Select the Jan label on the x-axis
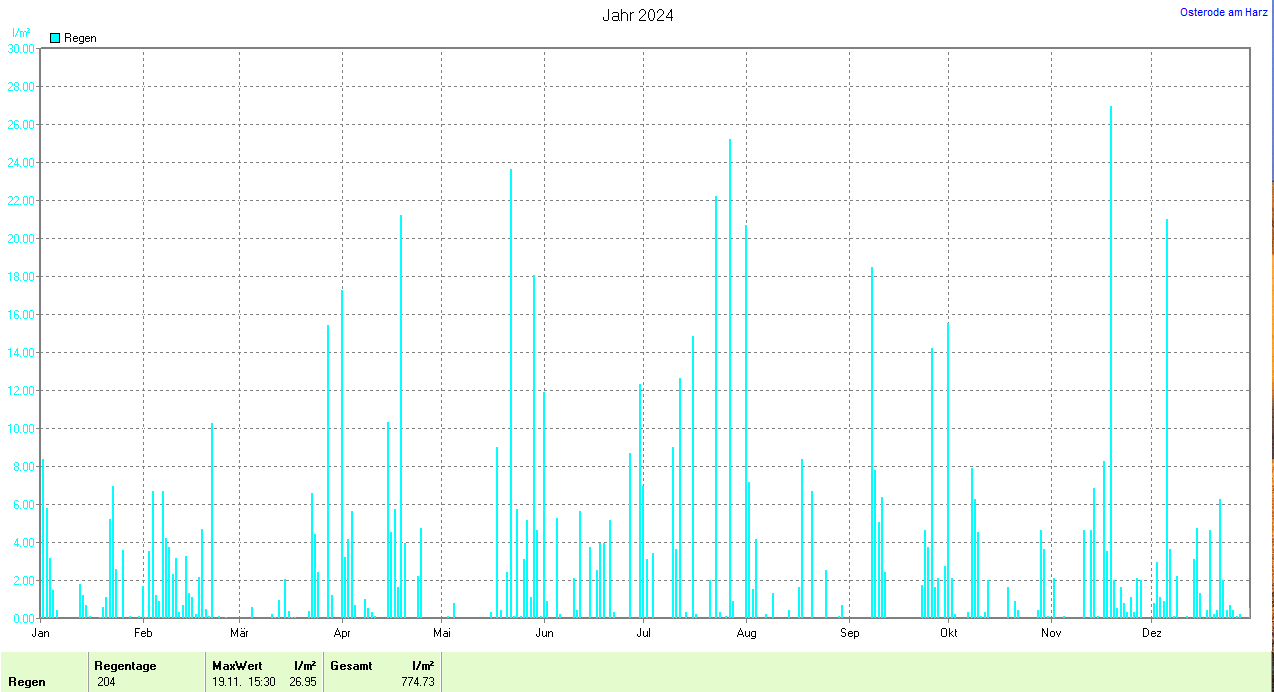Screen dimensions: 1274x692 click(x=41, y=633)
